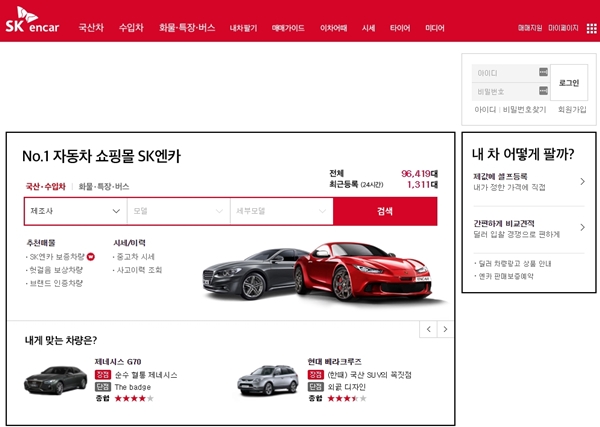Open the 브랜드 인증차량 link
Viewport: 600px width, 427px height.
click(x=56, y=284)
